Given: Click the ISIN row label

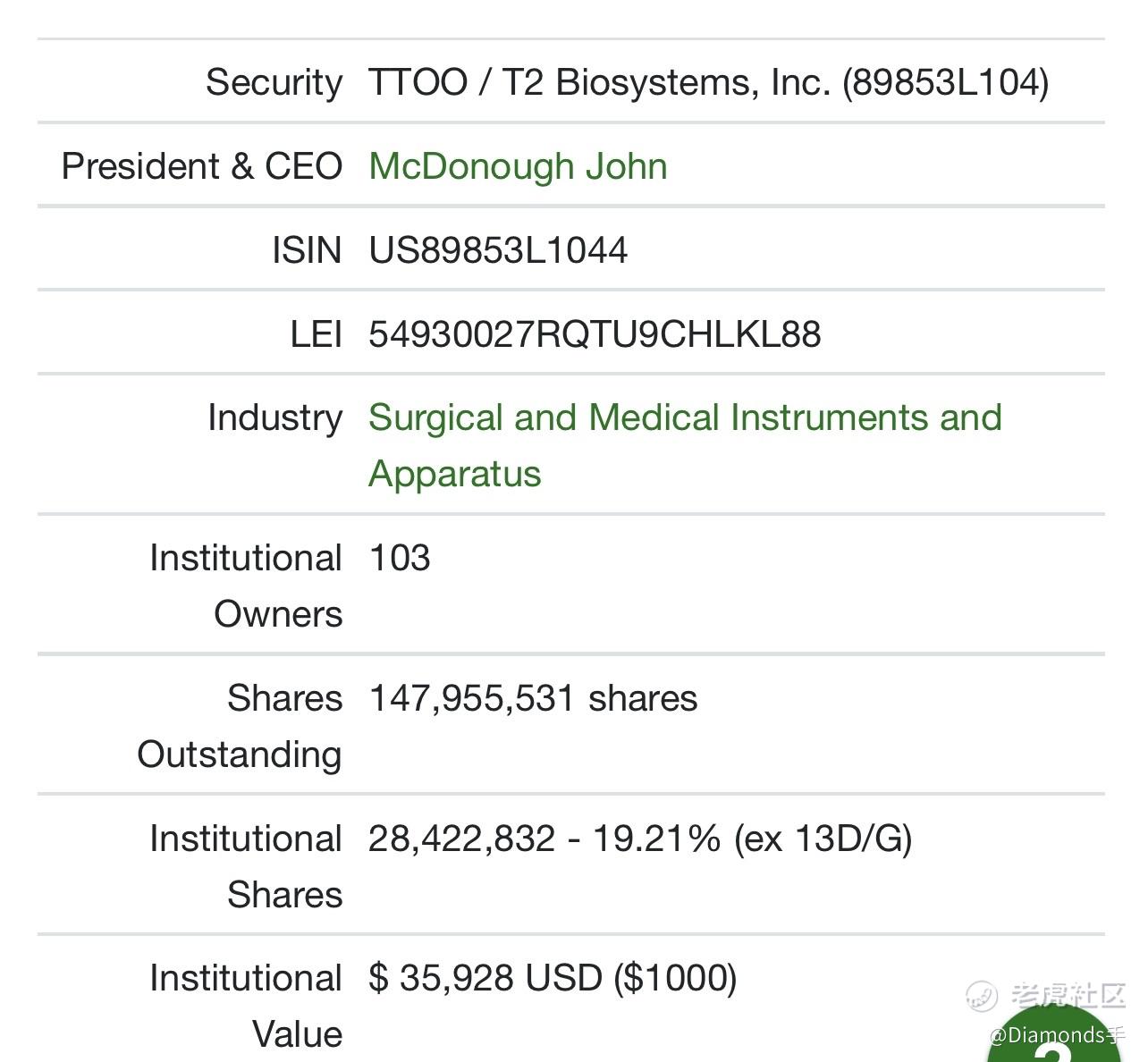Looking at the screenshot, I should 308,250.
